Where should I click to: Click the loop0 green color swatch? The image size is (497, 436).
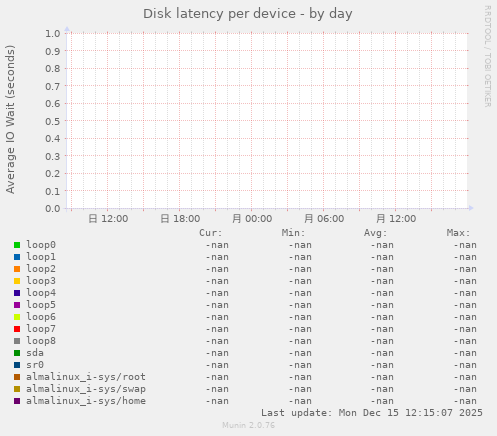point(17,245)
